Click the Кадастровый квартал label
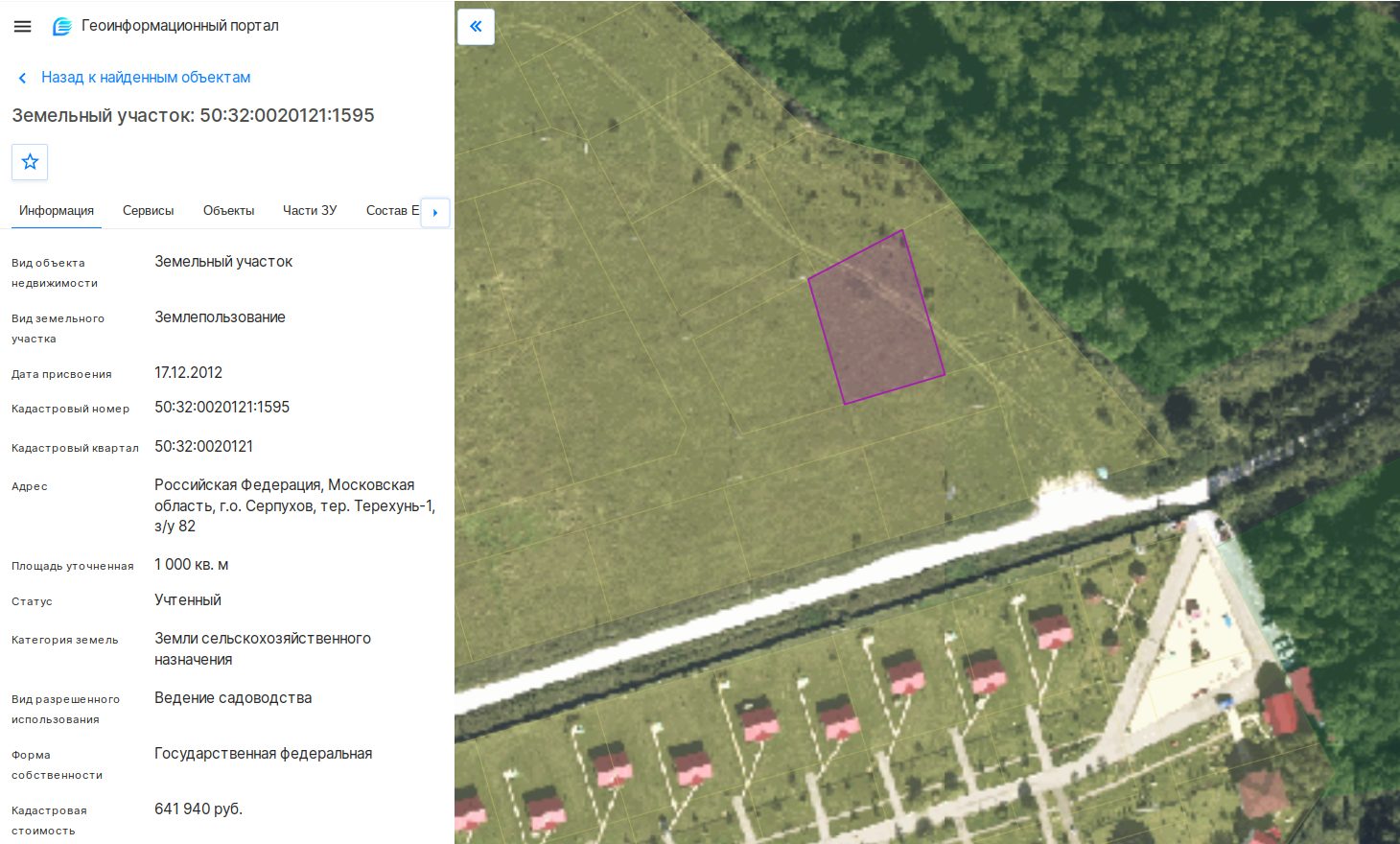The width and height of the screenshot is (1400, 844). pyautogui.click(x=75, y=449)
